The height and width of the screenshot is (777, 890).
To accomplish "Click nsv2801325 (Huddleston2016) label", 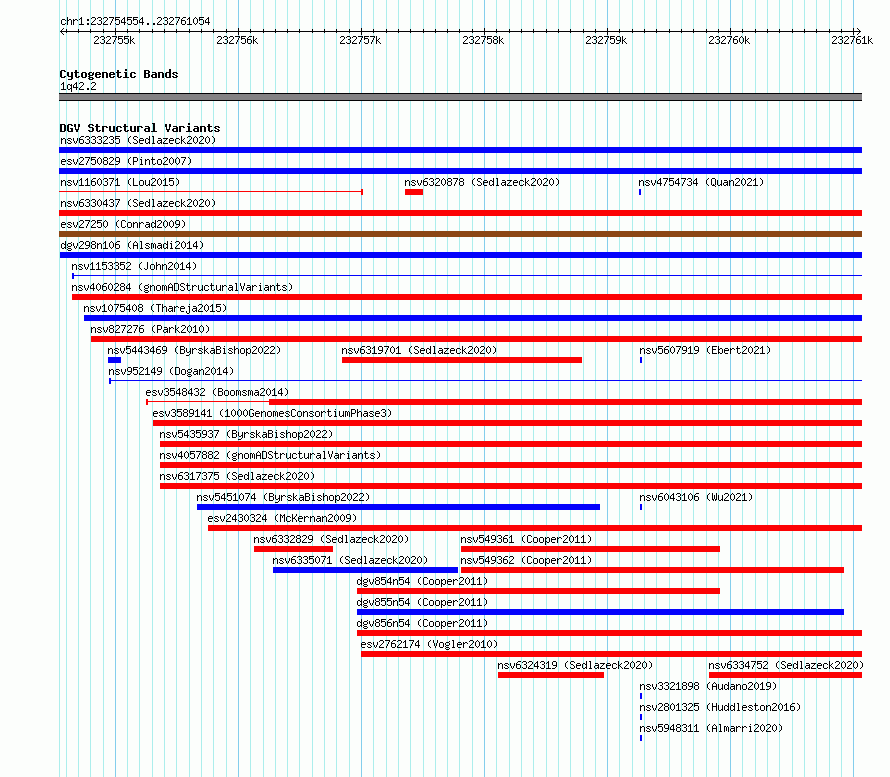I will coord(720,707).
